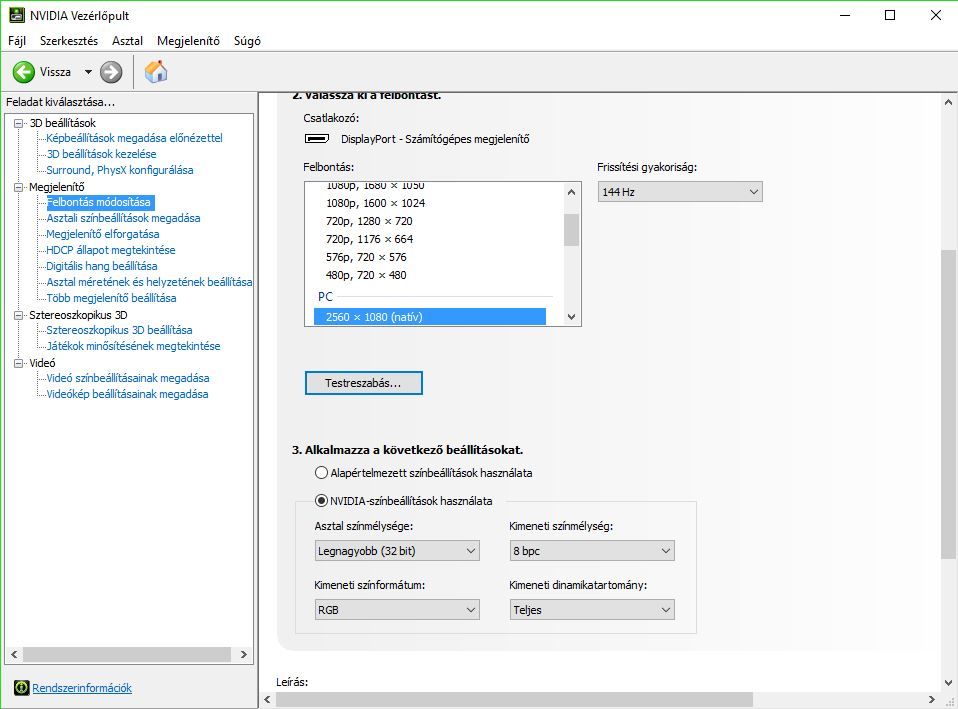Click main panel horizontal scroll right arrow
Screen dimensions: 958x709
pos(931,699)
